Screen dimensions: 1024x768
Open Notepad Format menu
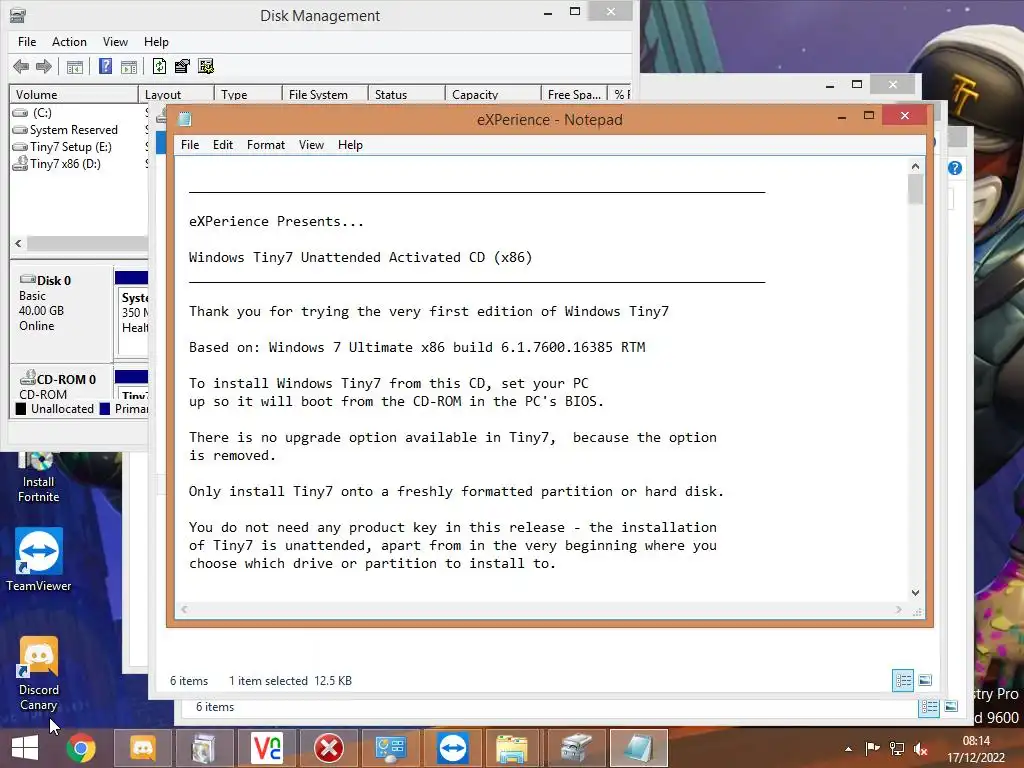(266, 145)
